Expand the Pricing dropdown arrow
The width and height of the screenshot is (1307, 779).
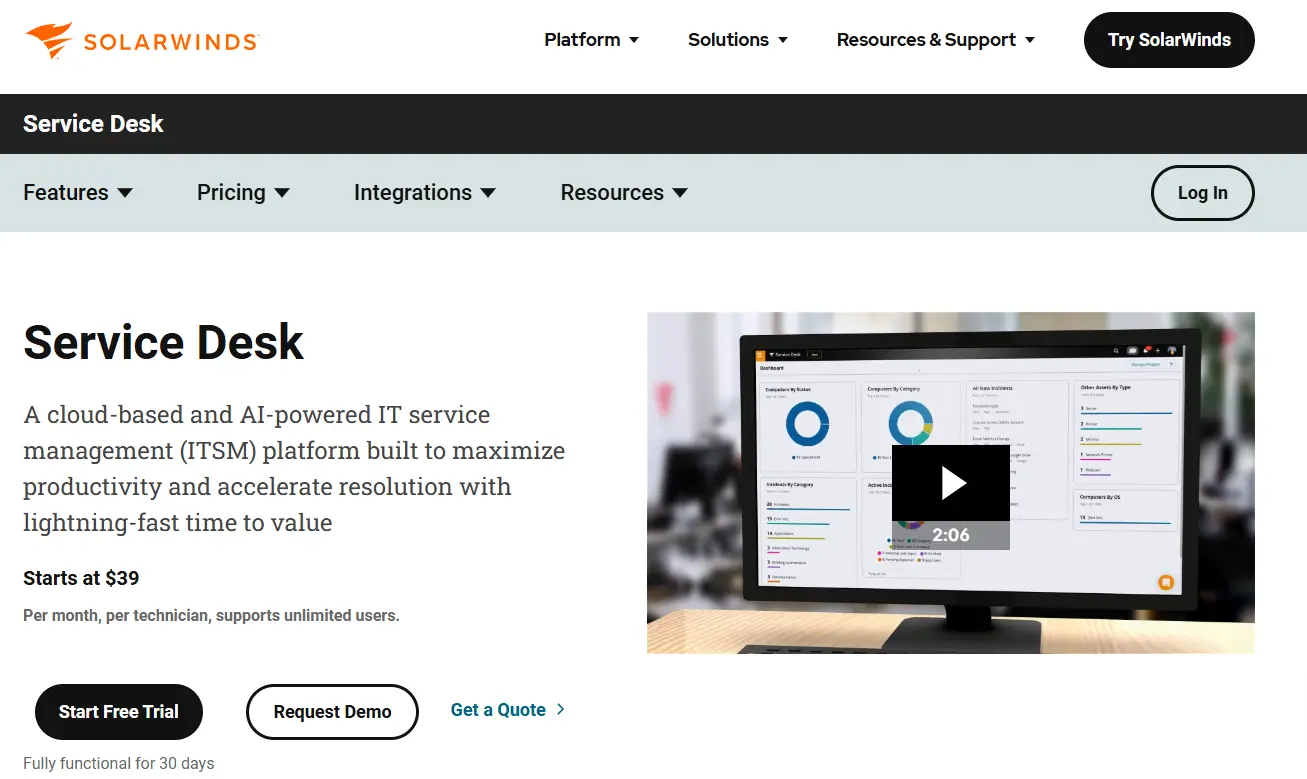click(x=282, y=193)
